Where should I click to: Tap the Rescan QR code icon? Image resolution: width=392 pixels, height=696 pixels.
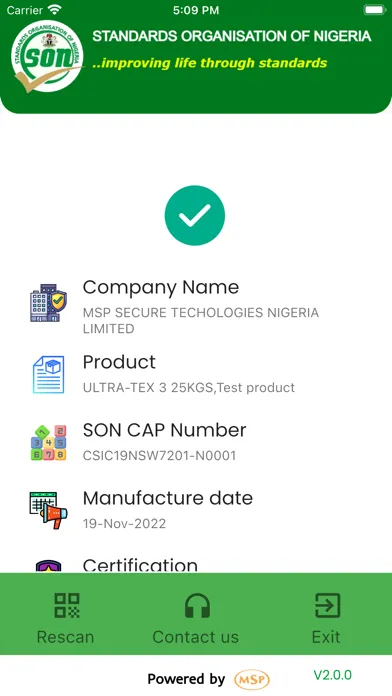pyautogui.click(x=67, y=605)
